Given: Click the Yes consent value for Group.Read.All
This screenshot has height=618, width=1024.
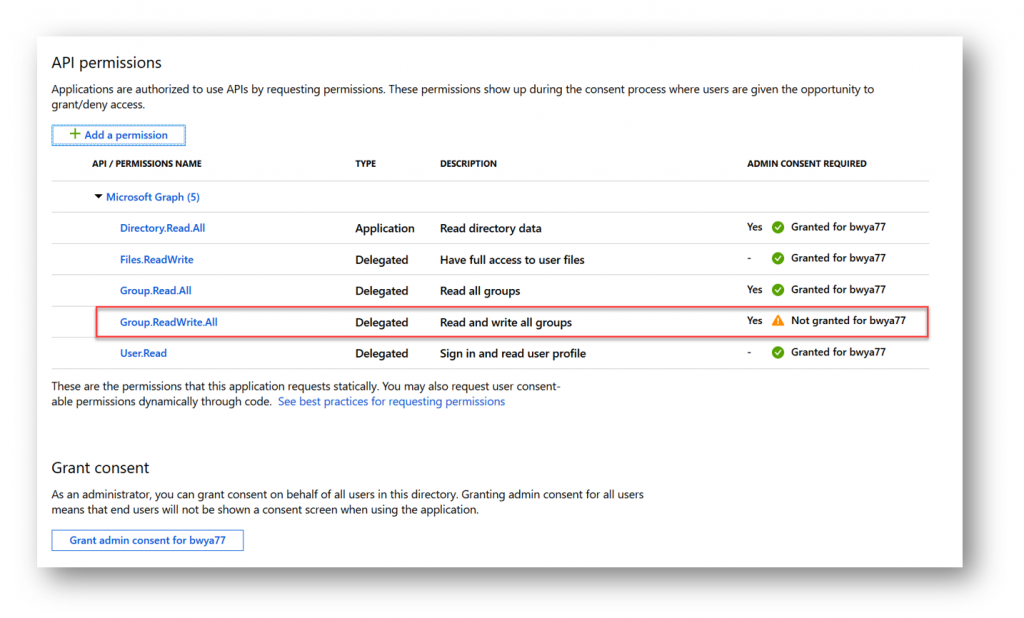Looking at the screenshot, I should point(754,289).
